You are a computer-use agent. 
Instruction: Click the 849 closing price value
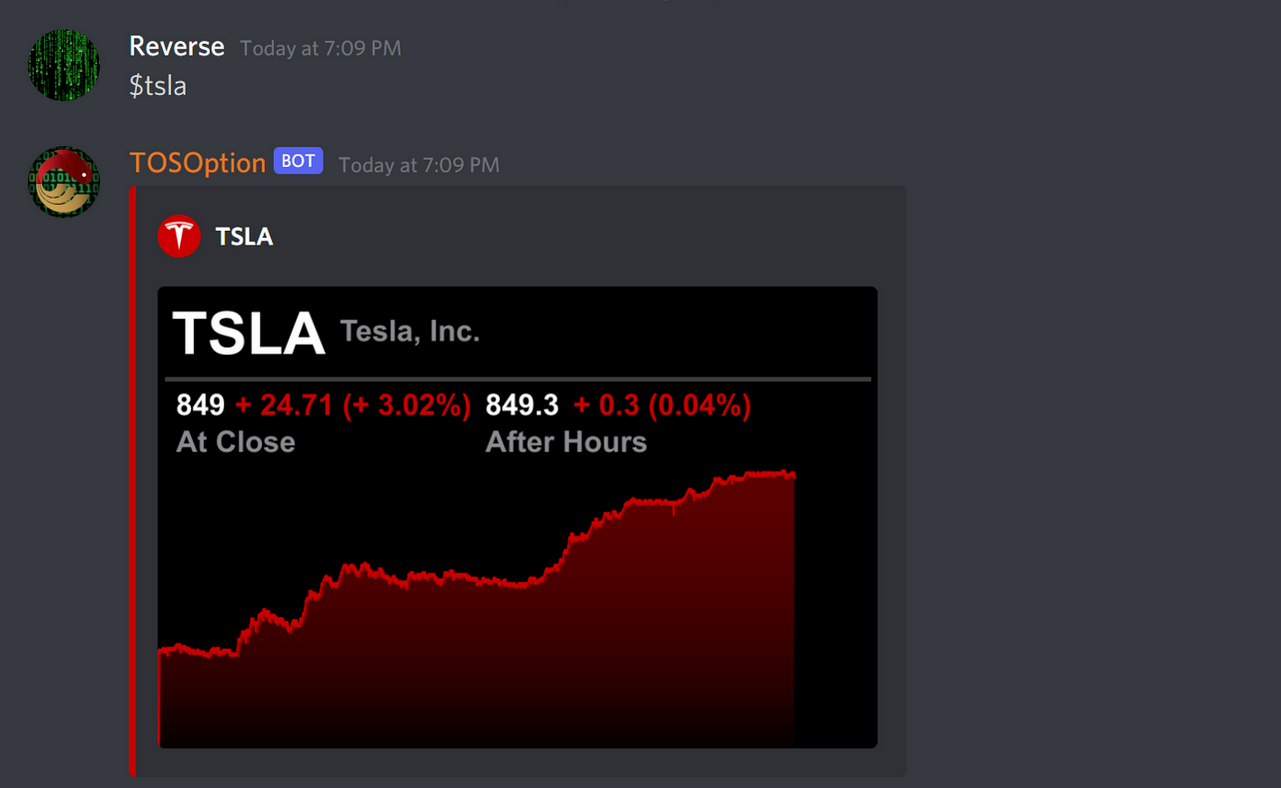pos(200,405)
